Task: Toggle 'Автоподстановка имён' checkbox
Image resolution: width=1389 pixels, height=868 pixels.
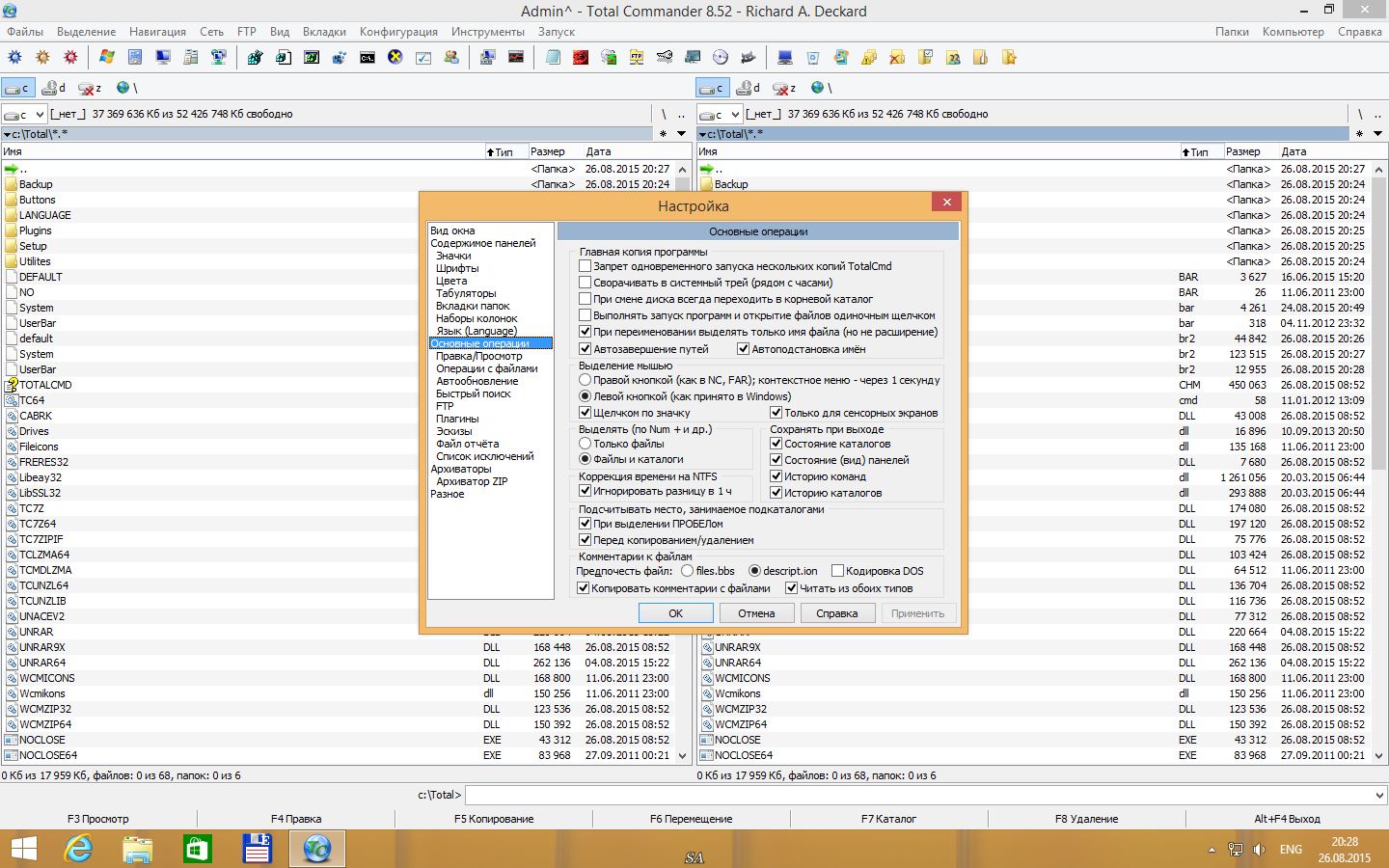Action: 743,349
